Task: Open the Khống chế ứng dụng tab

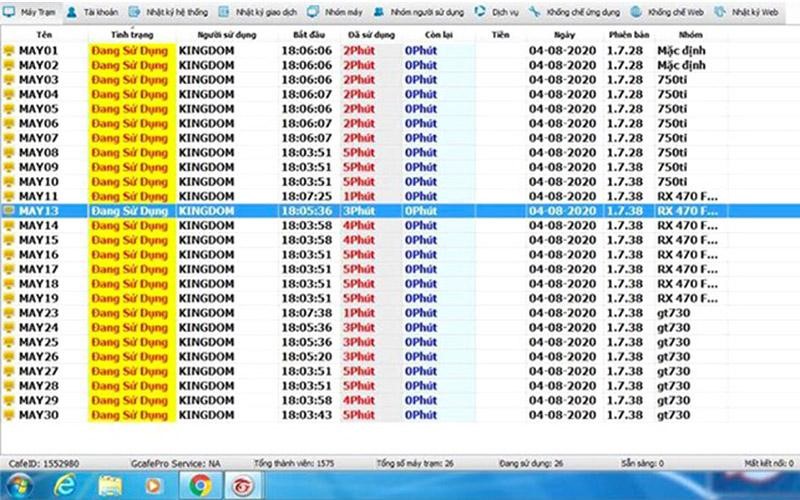Action: (574, 12)
